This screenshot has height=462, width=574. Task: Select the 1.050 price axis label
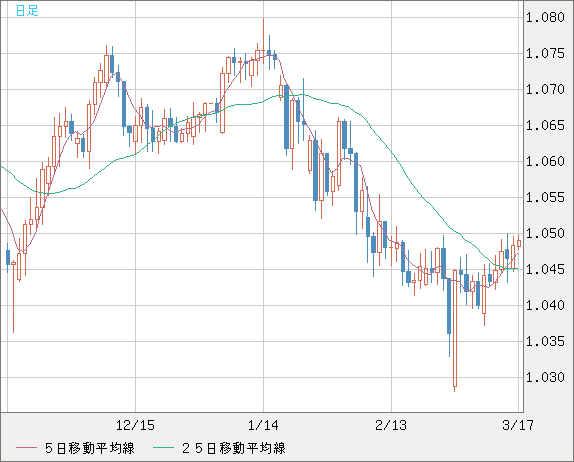545,234
